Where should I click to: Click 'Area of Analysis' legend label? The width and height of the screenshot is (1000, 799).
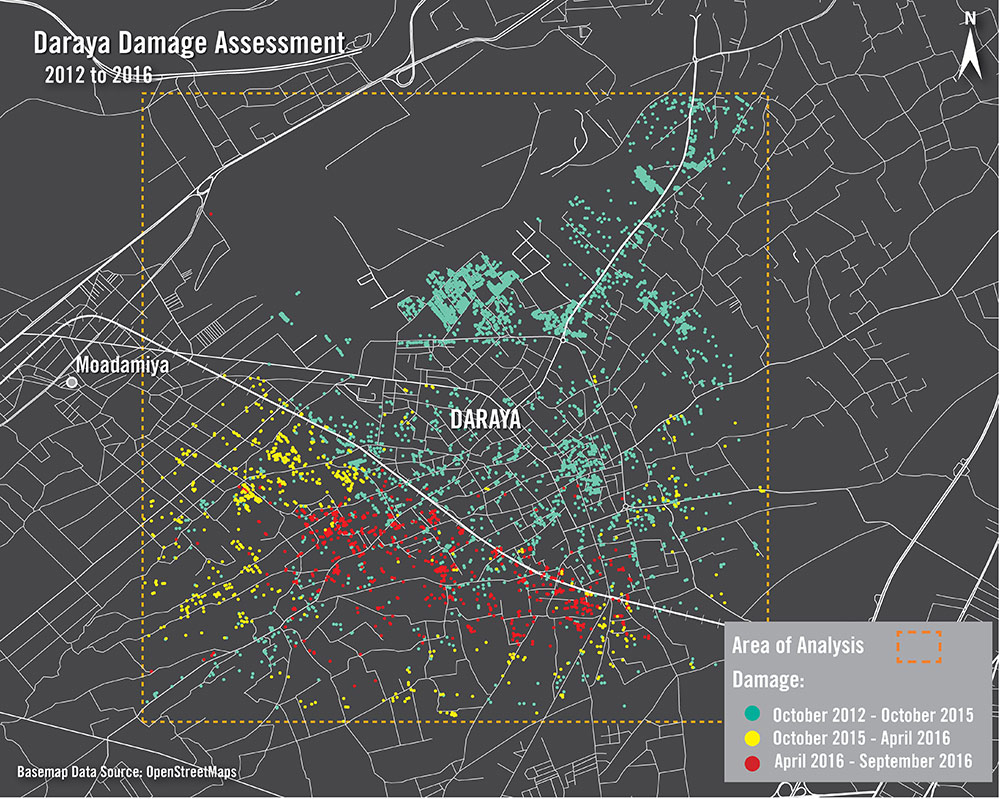tap(798, 645)
